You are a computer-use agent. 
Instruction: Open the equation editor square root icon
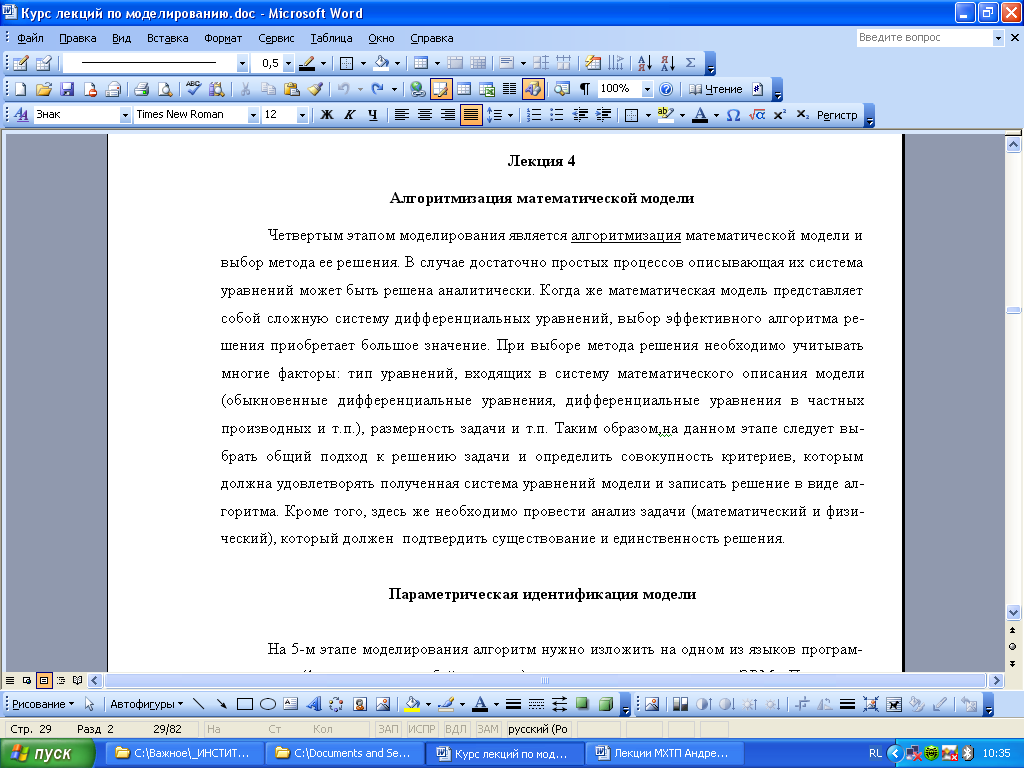click(x=757, y=115)
